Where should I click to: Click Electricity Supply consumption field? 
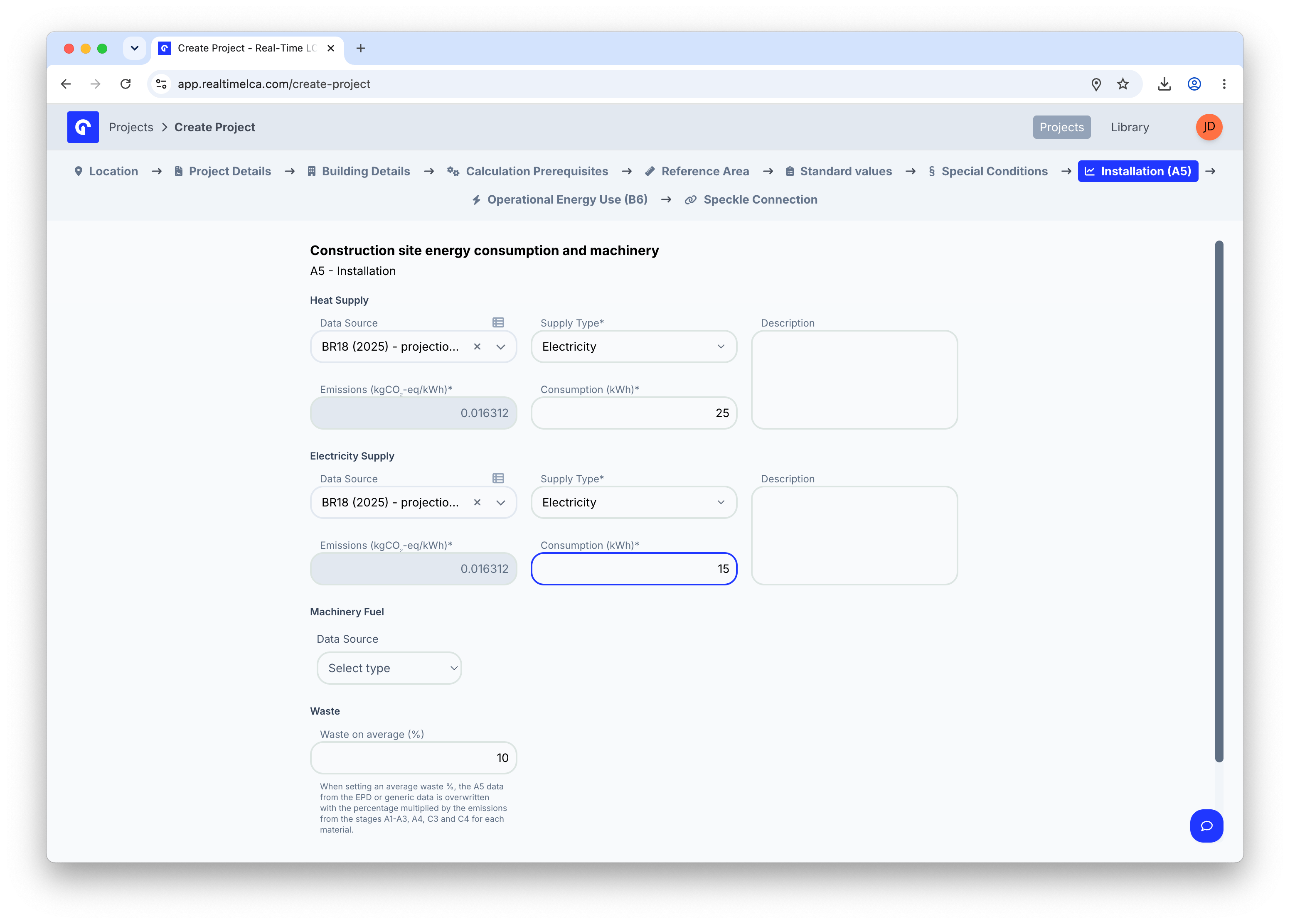tap(634, 569)
